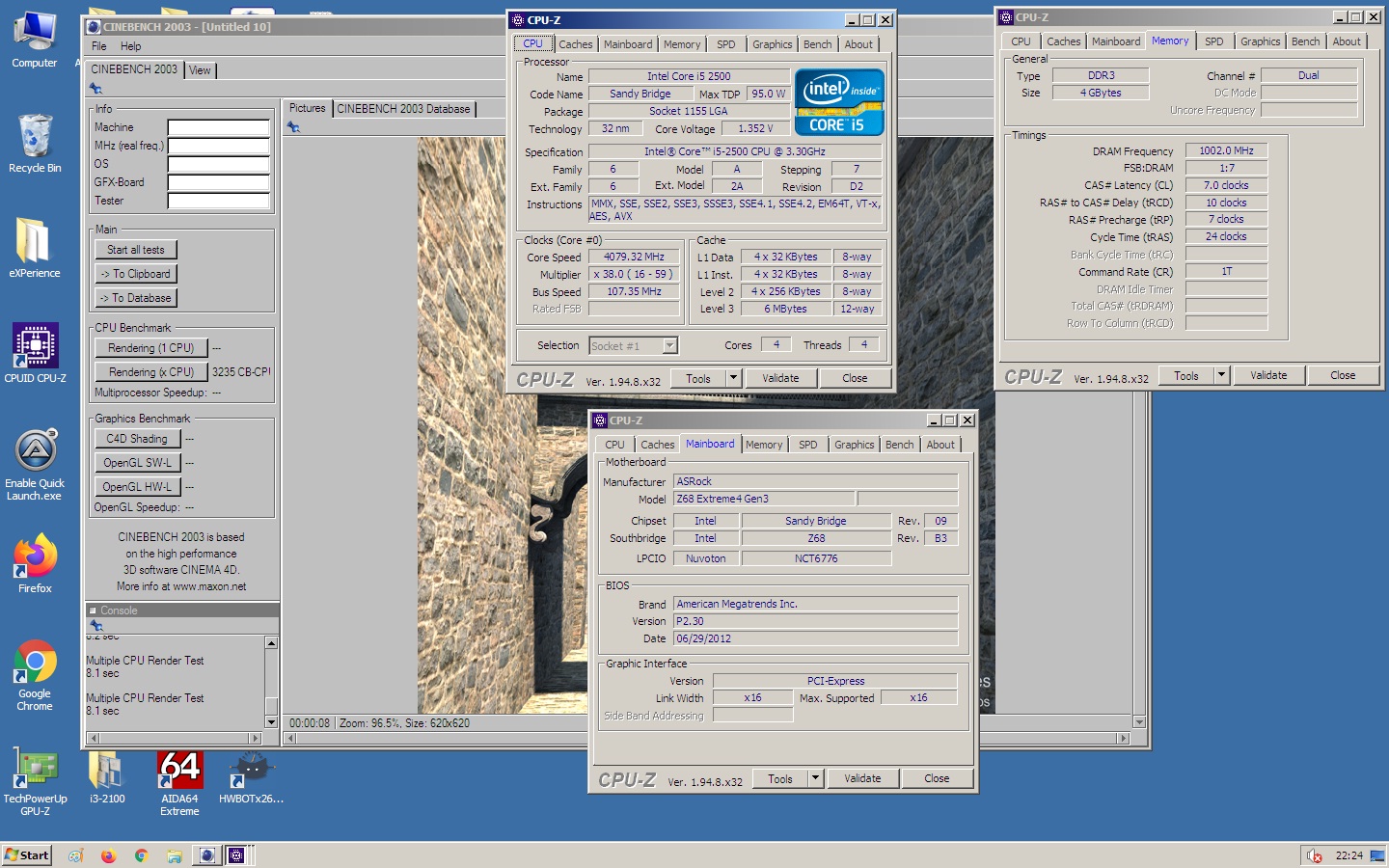Click console scrollbar up arrow
This screenshot has height=868, width=1389.
[x=271, y=643]
